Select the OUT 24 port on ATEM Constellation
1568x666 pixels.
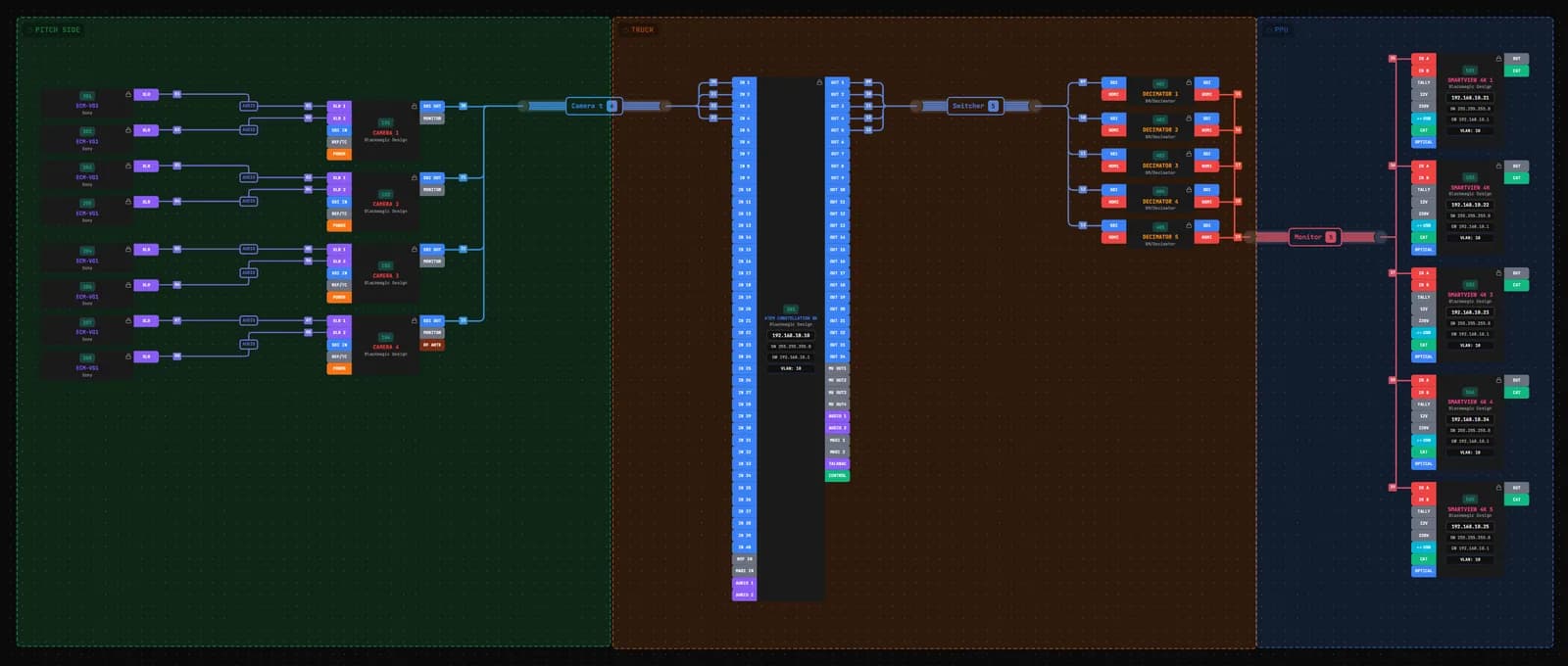click(x=837, y=357)
